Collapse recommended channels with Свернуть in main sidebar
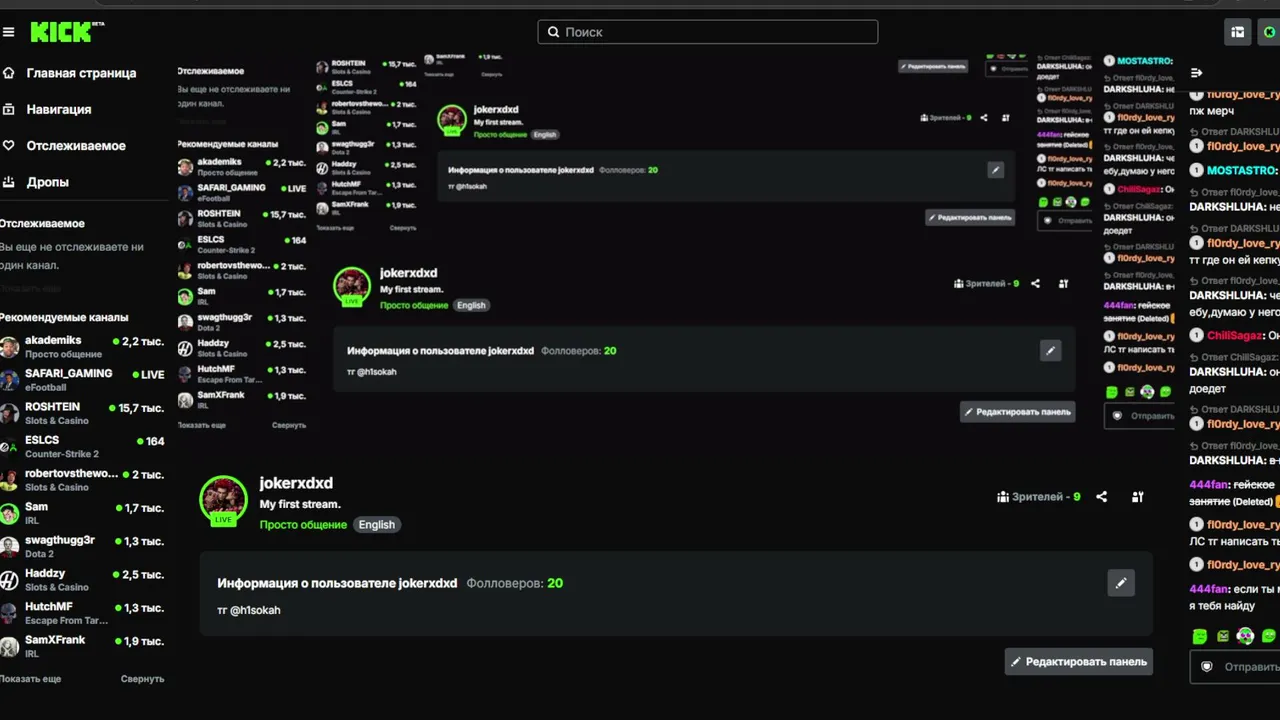The height and width of the screenshot is (720, 1280). point(143,679)
